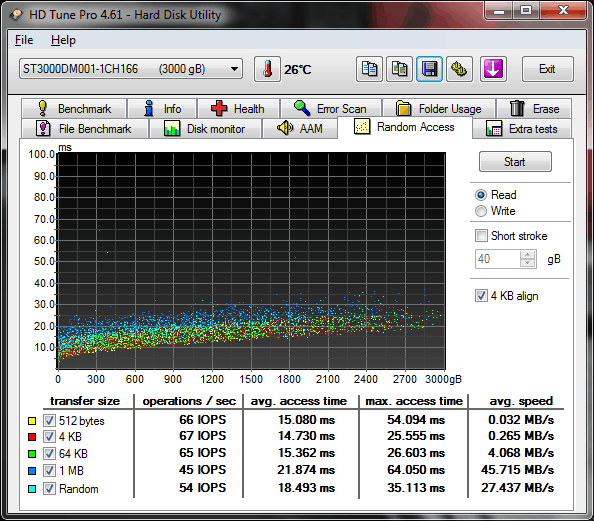Click the Start button
594x521 pixels.
(515, 162)
